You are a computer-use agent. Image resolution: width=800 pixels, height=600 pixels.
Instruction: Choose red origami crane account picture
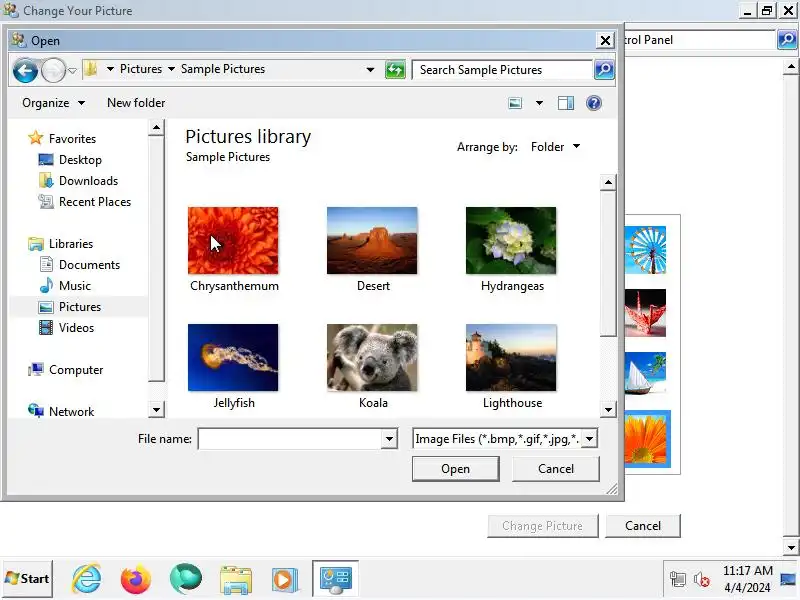(646, 313)
